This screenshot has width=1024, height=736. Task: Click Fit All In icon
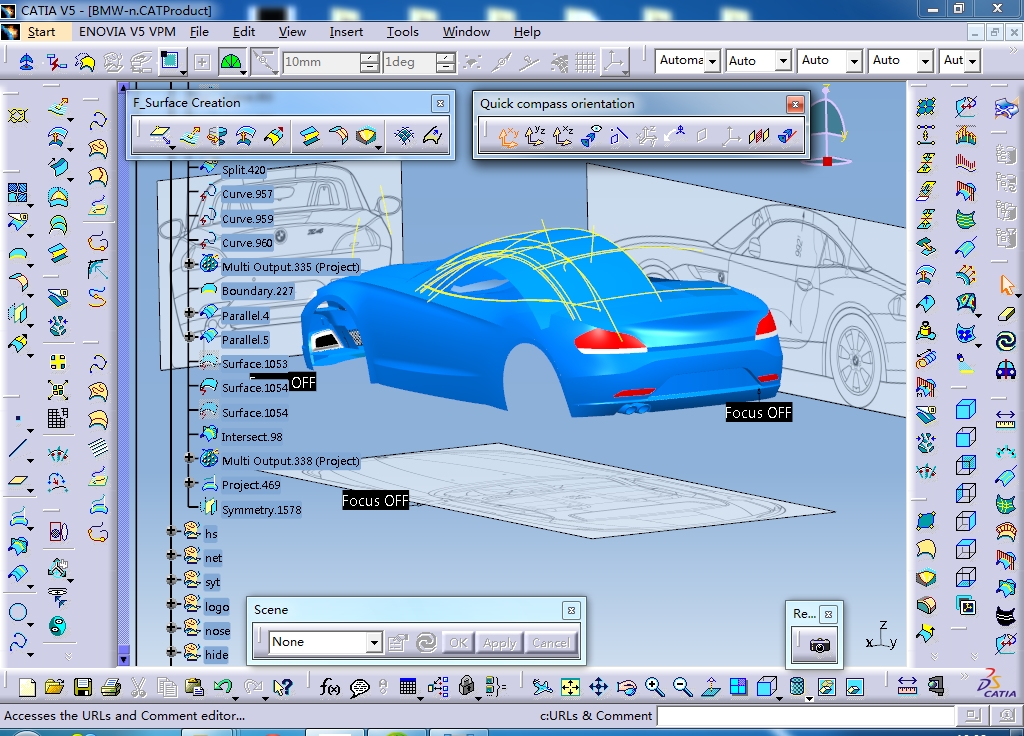tap(570, 687)
